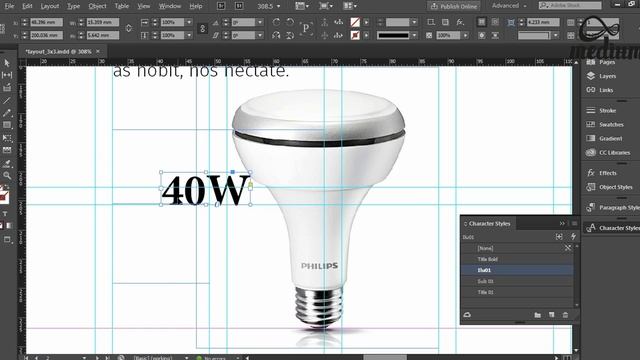Click rotate 90 degrees counter-clockwise icon
This screenshot has height=360, width=640.
290,22
